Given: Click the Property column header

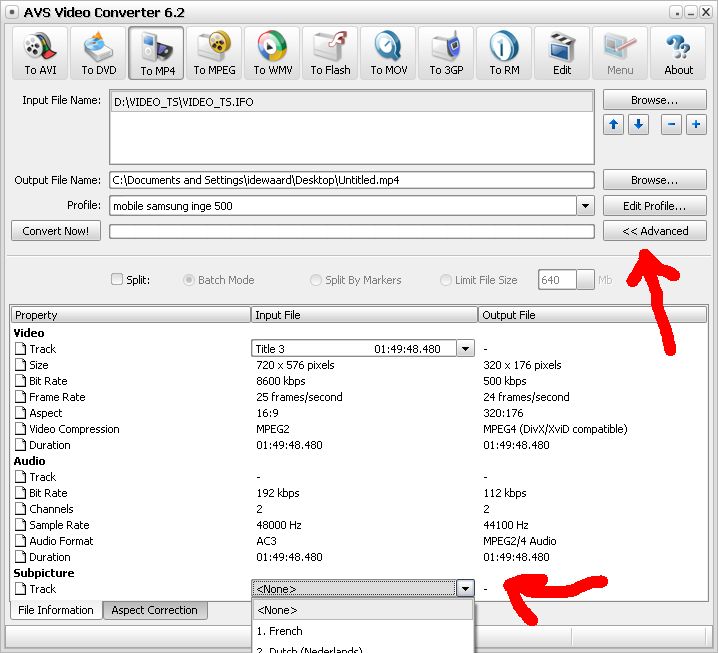Looking at the screenshot, I should (x=131, y=315).
